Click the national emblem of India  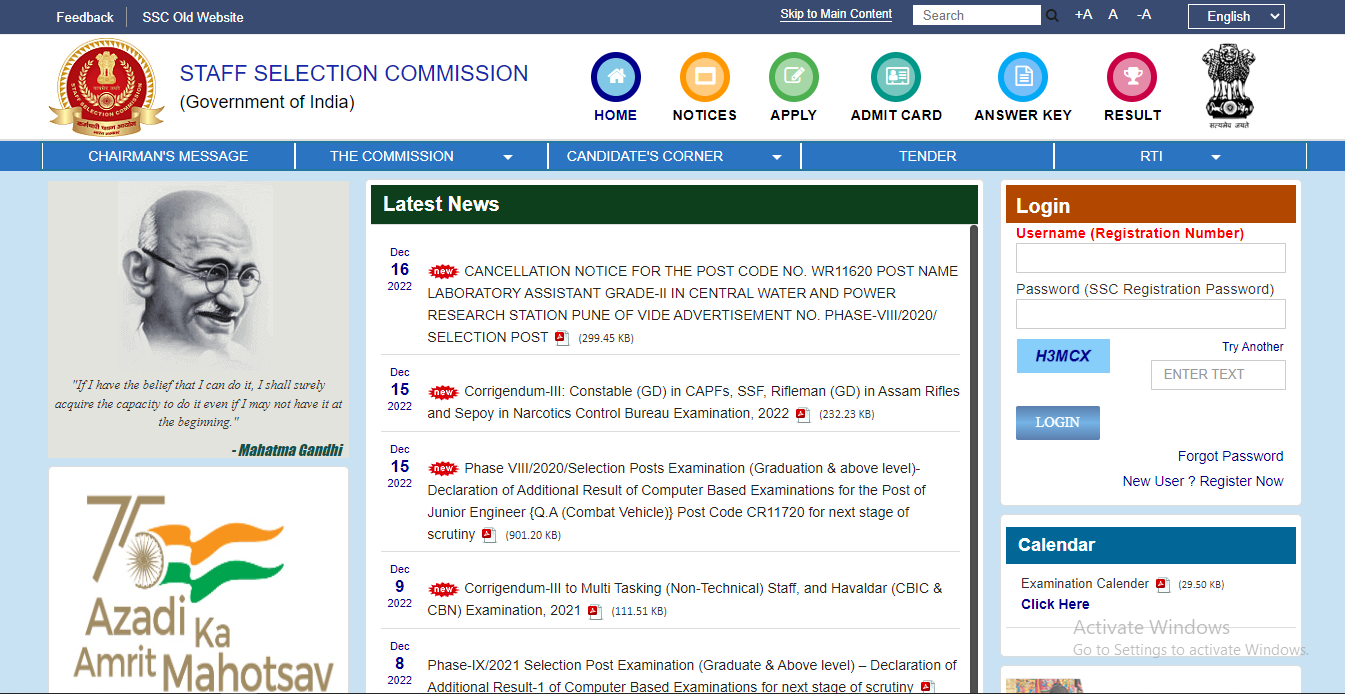point(1227,87)
